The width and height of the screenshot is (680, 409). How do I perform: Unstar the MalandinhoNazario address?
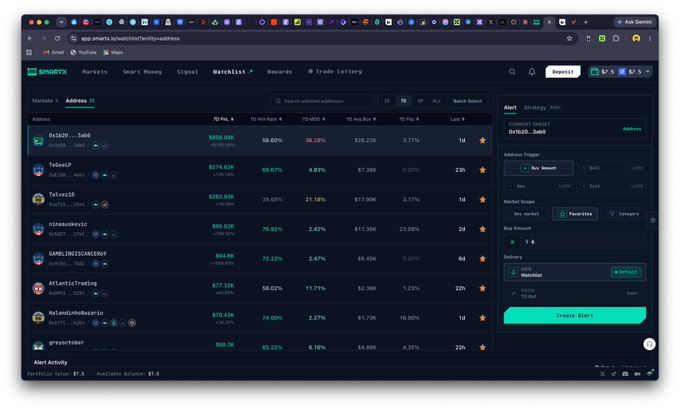pyautogui.click(x=482, y=318)
